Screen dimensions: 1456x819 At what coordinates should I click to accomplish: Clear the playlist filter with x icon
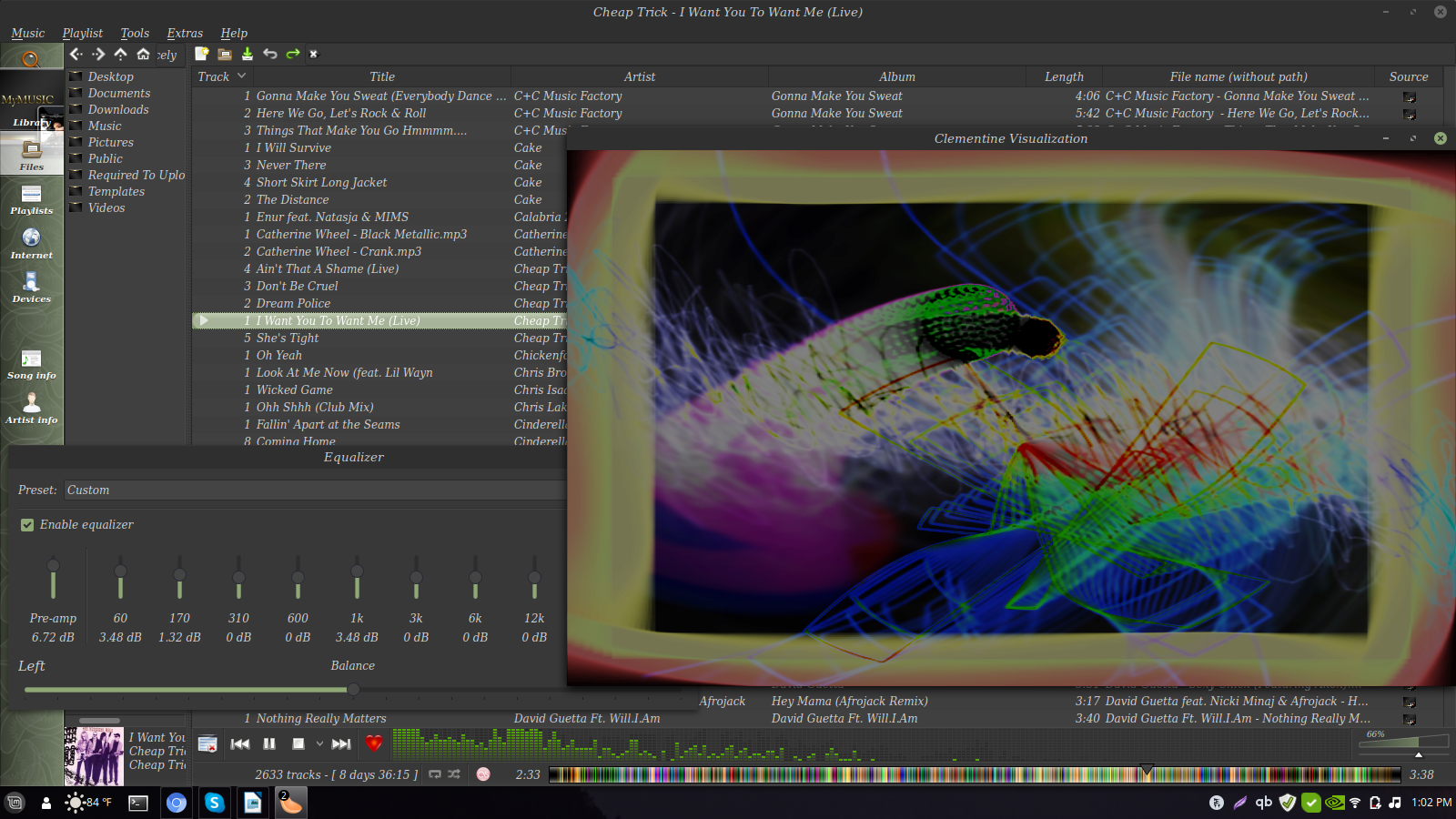tap(314, 54)
